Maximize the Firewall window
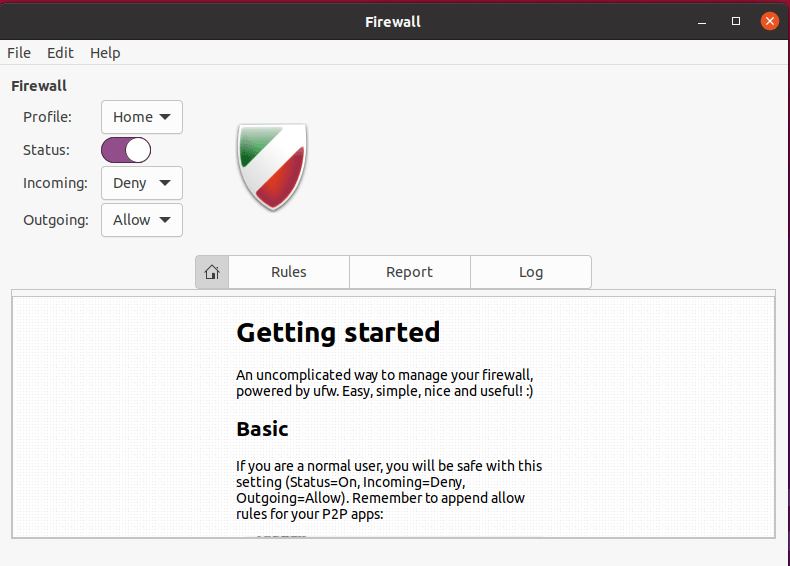The image size is (790, 566). pos(736,21)
